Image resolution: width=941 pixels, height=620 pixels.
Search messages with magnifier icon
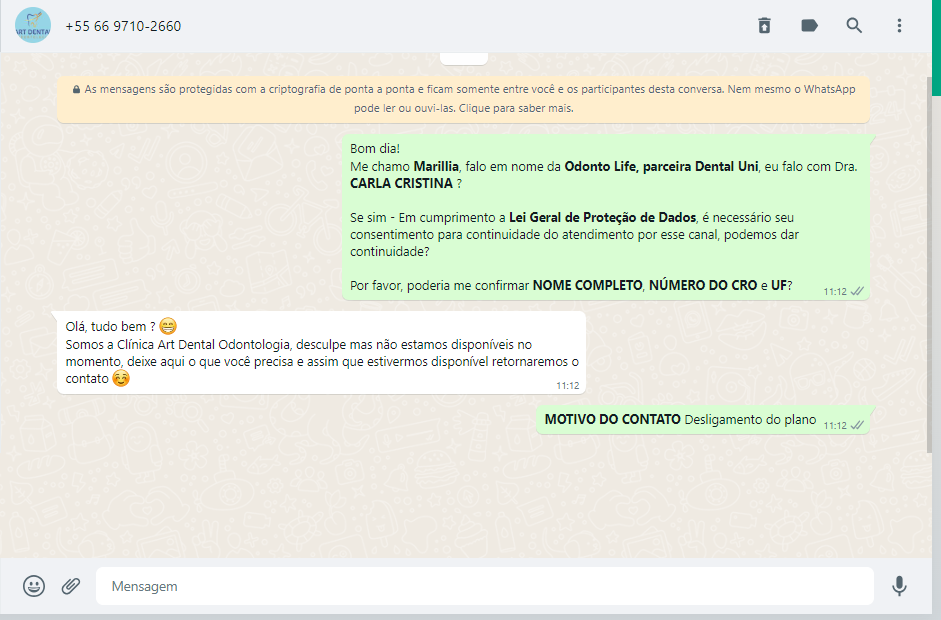click(854, 25)
